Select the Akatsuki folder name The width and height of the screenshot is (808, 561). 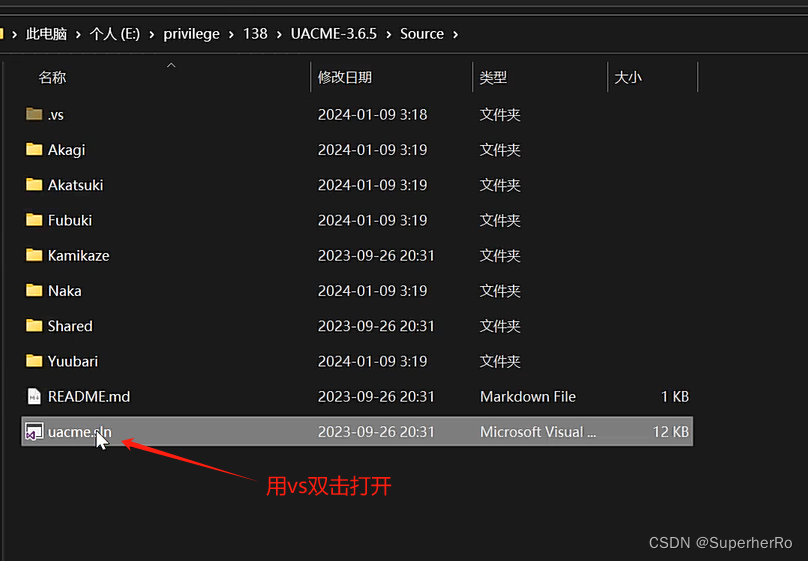(75, 185)
